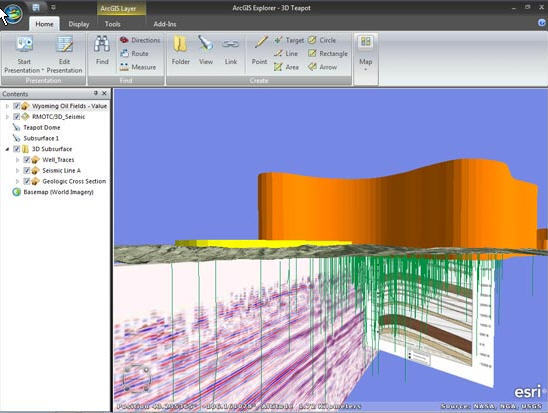Expand the Seismic Line A layer
The height and width of the screenshot is (413, 548).
(18, 171)
